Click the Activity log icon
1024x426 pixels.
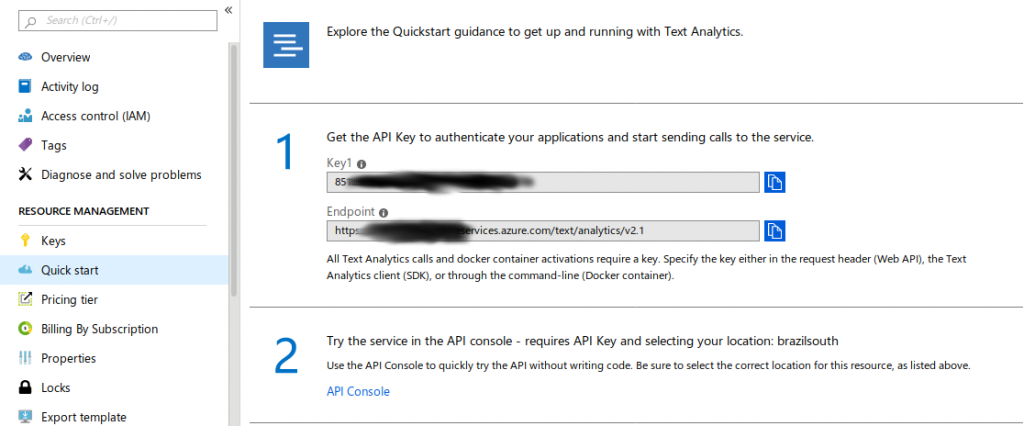coord(25,87)
